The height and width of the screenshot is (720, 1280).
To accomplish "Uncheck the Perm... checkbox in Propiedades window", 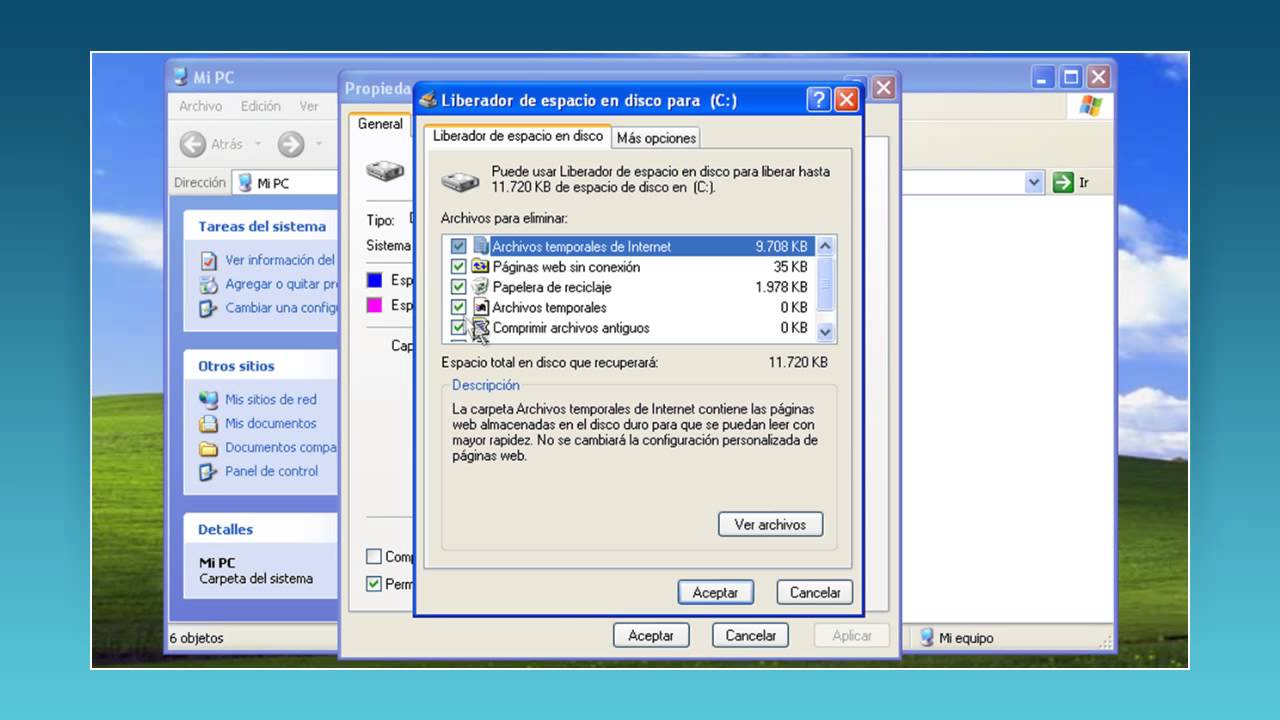I will 374,584.
